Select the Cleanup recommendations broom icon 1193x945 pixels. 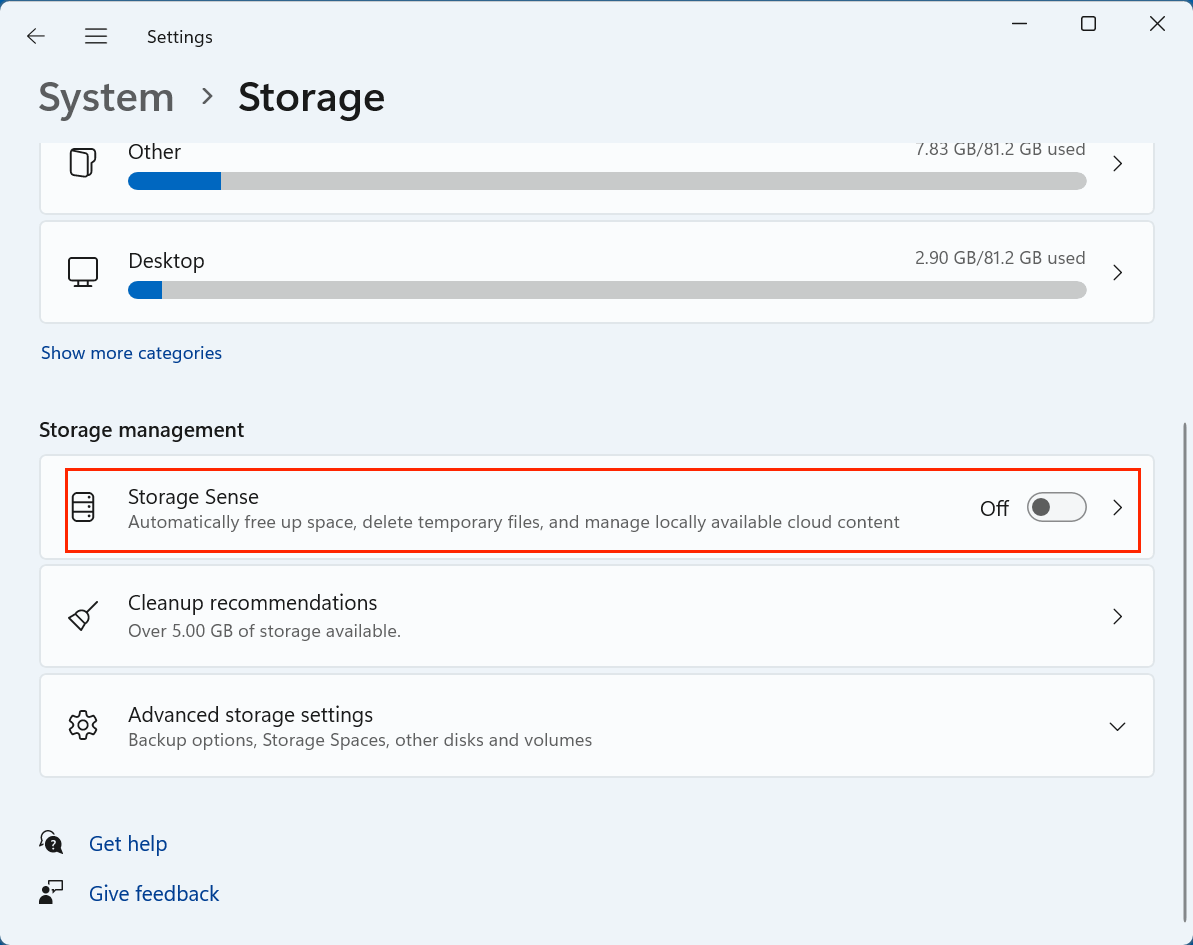[x=84, y=616]
